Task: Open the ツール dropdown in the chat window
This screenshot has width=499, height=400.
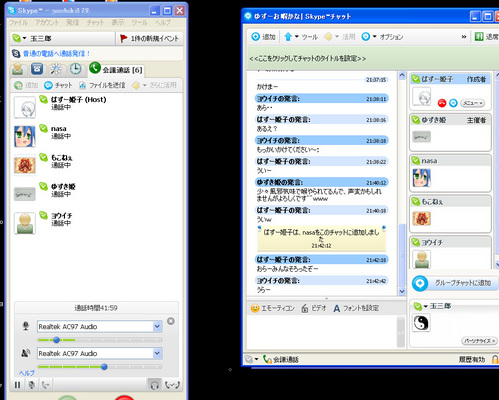Action: 301,37
